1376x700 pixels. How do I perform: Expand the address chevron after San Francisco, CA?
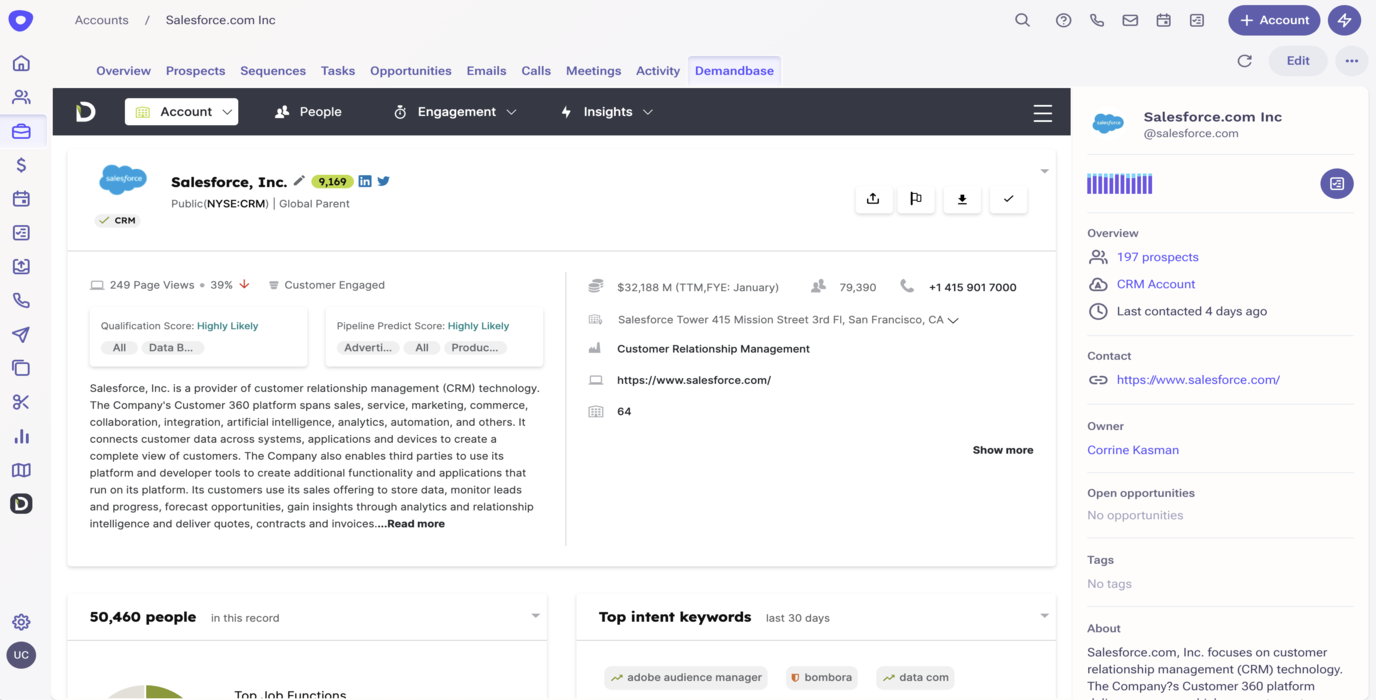953,321
